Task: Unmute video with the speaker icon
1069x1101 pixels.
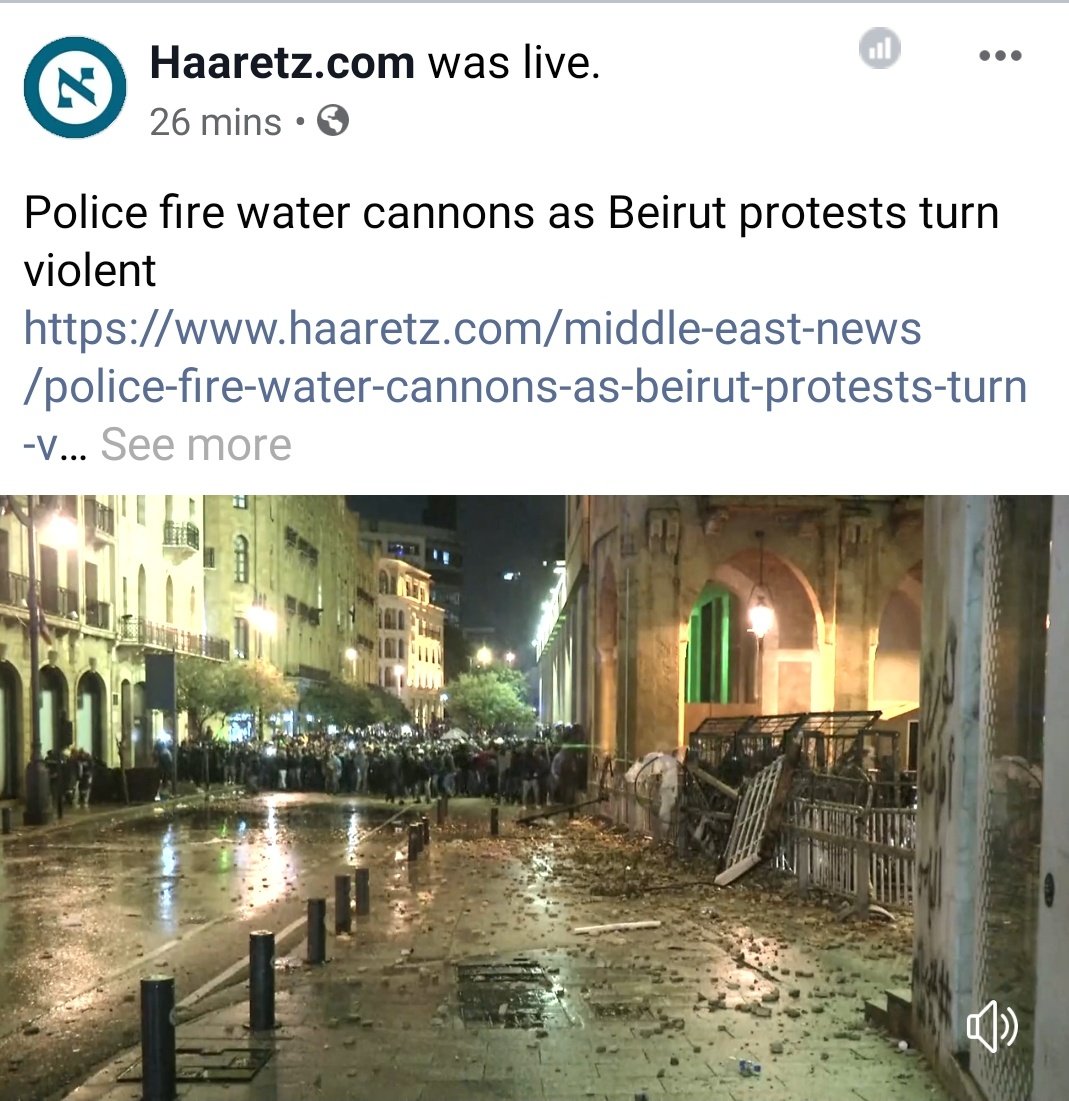Action: pos(992,1027)
